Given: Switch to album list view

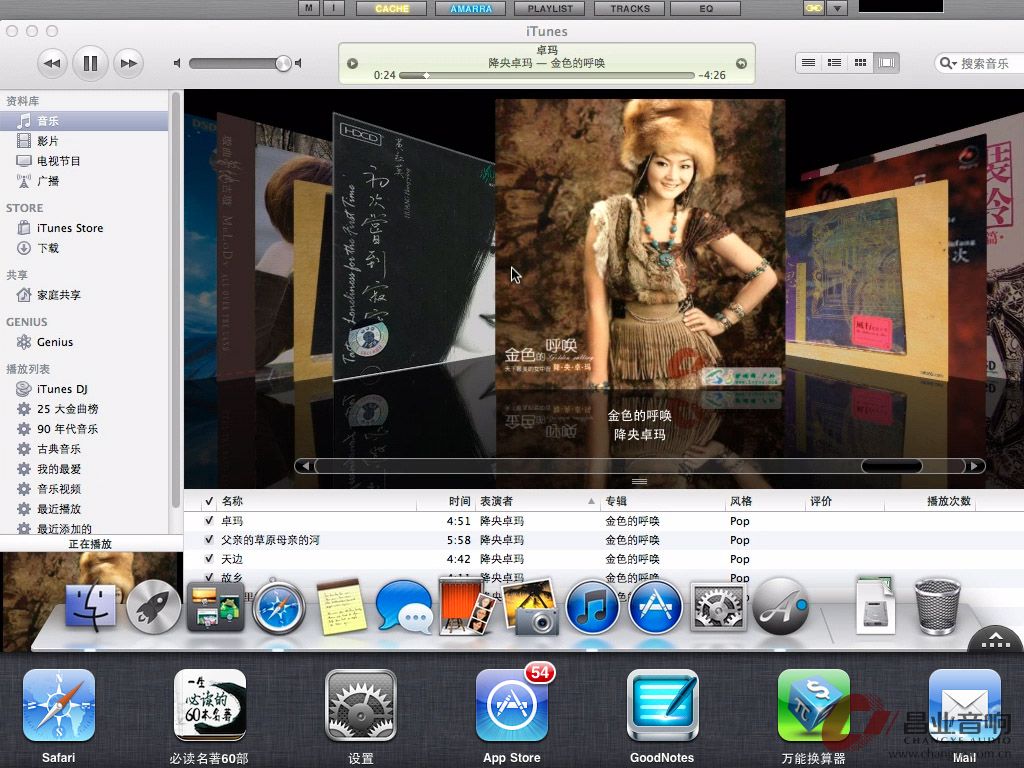Looking at the screenshot, I should [x=834, y=63].
